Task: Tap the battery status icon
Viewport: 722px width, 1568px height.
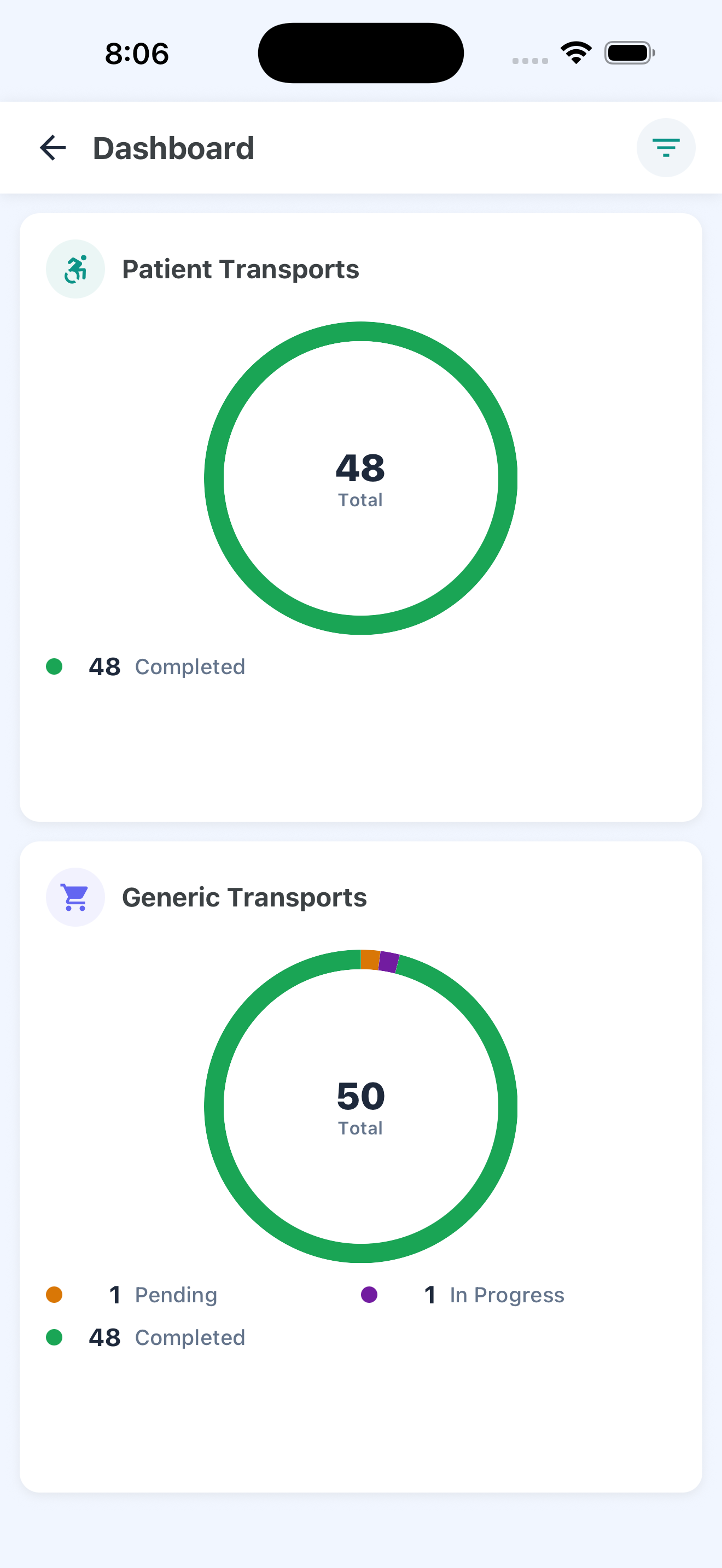Action: tap(630, 53)
